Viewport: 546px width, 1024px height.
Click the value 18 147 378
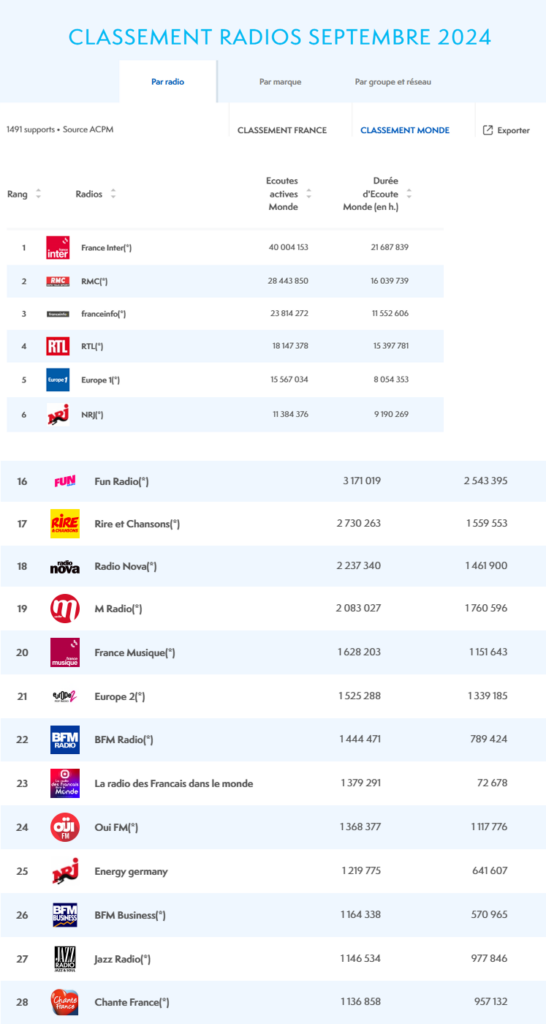pyautogui.click(x=289, y=346)
